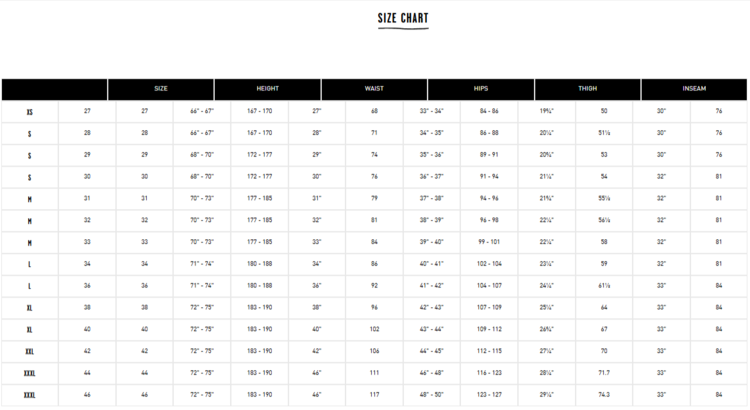Select the 74.3 thigh value

(604, 395)
